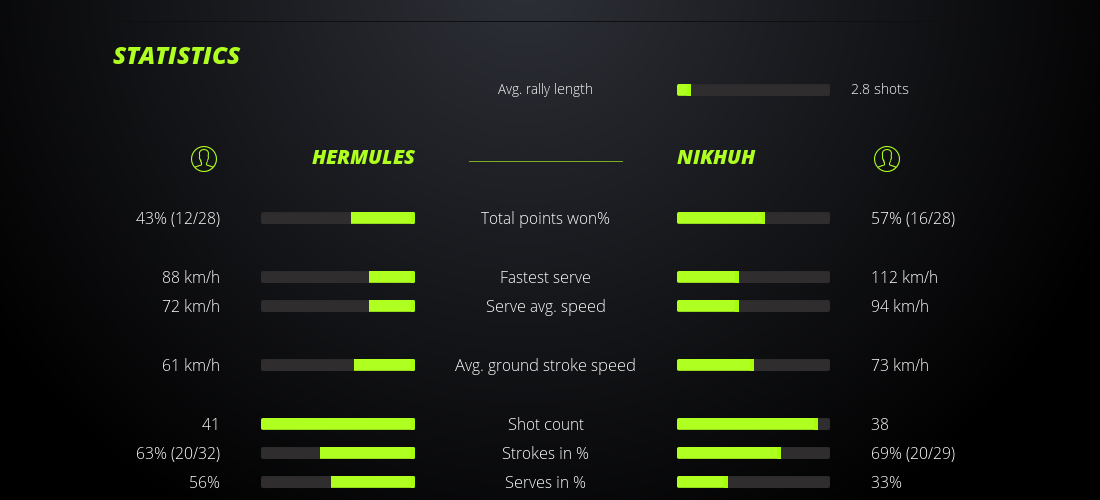Screen dimensions: 1100x500
Task: Click Hermules Shot count bar
Action: pyautogui.click(x=338, y=424)
